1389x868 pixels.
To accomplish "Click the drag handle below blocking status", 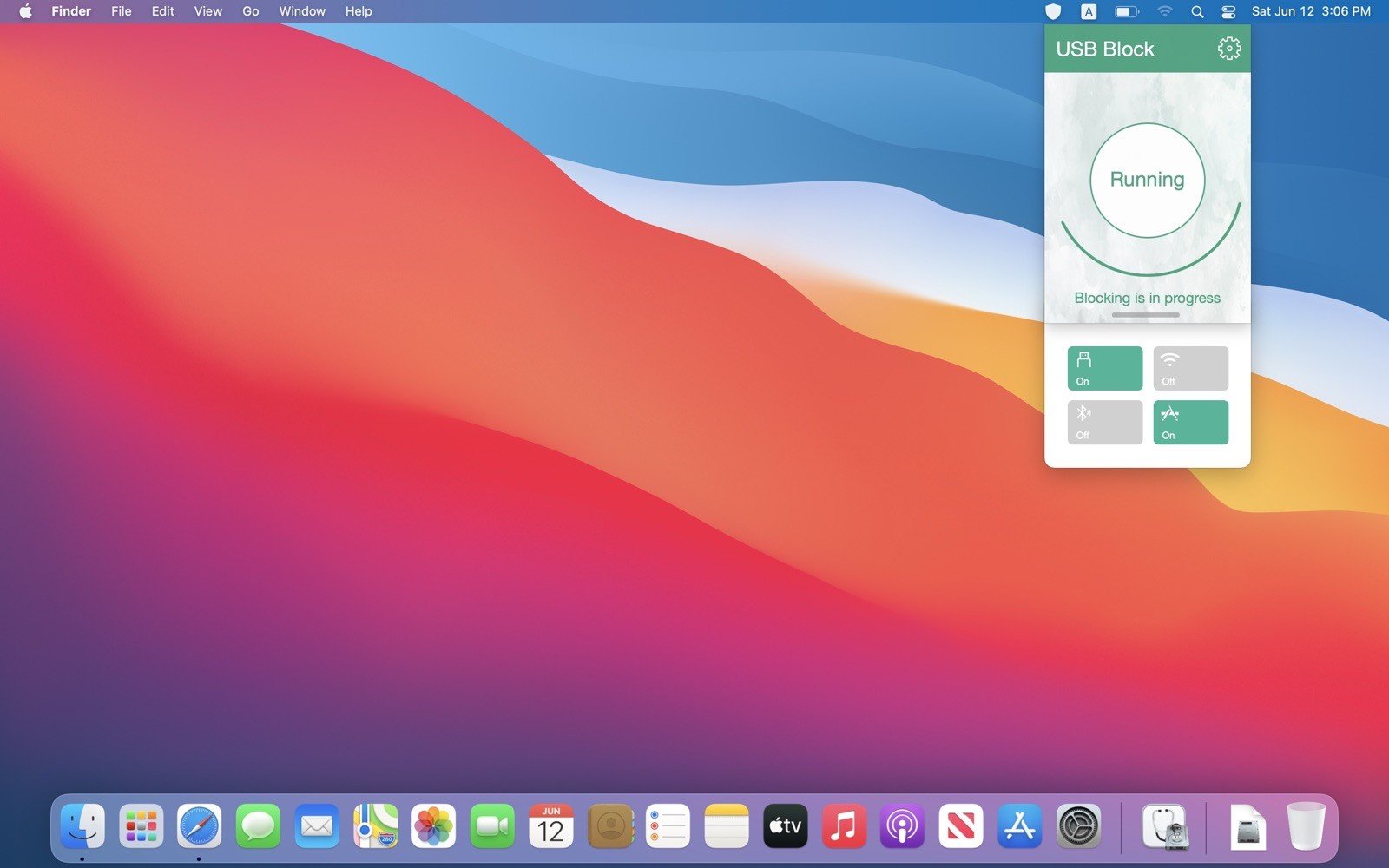I will coord(1146,315).
